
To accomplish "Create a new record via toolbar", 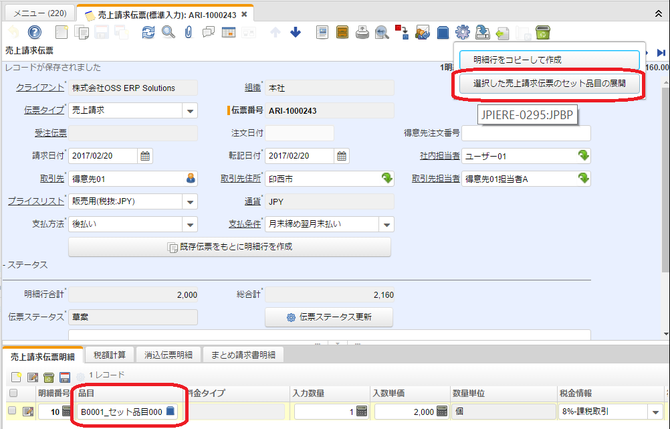I will 61,32.
